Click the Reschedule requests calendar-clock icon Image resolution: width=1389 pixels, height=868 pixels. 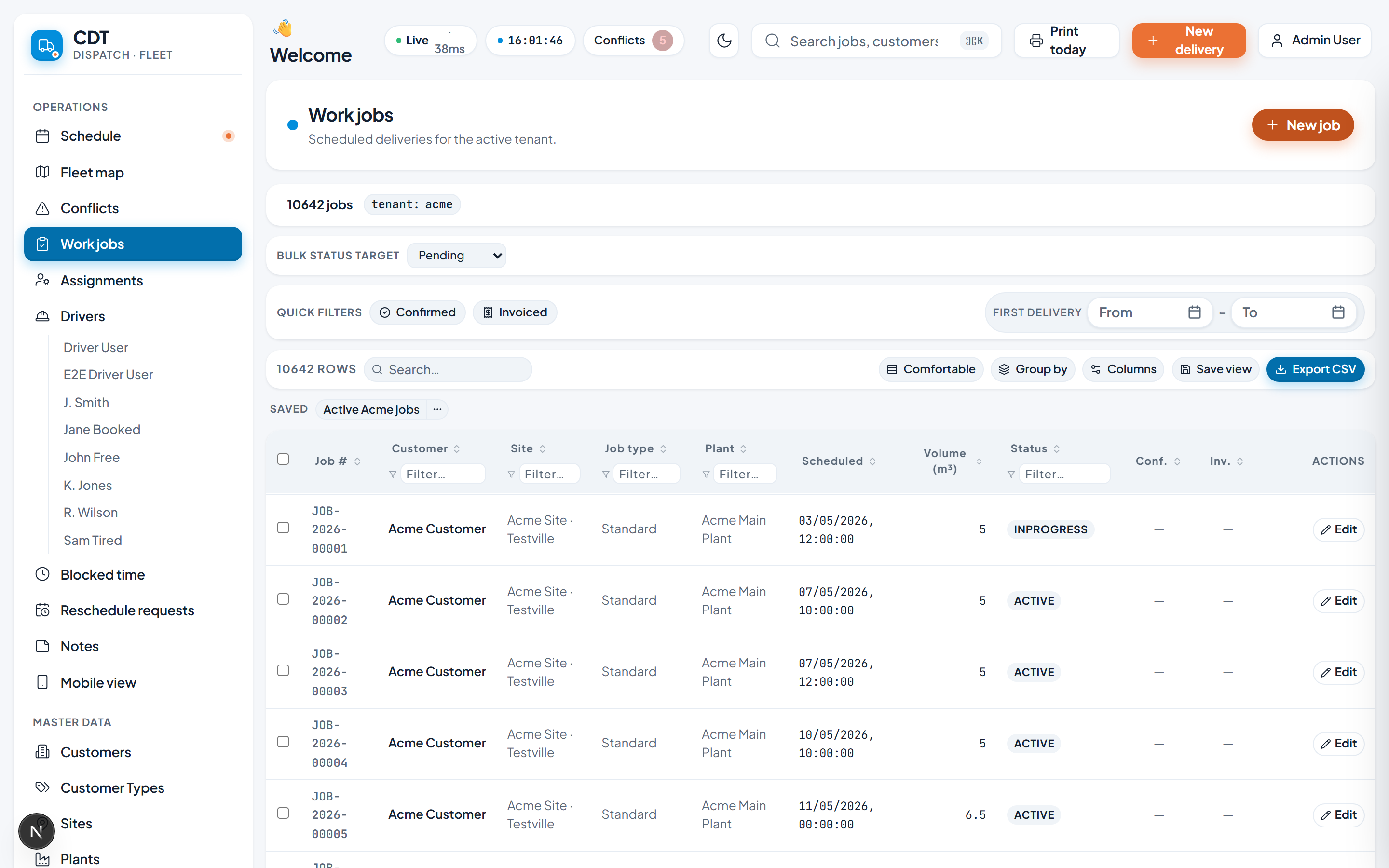[42, 610]
